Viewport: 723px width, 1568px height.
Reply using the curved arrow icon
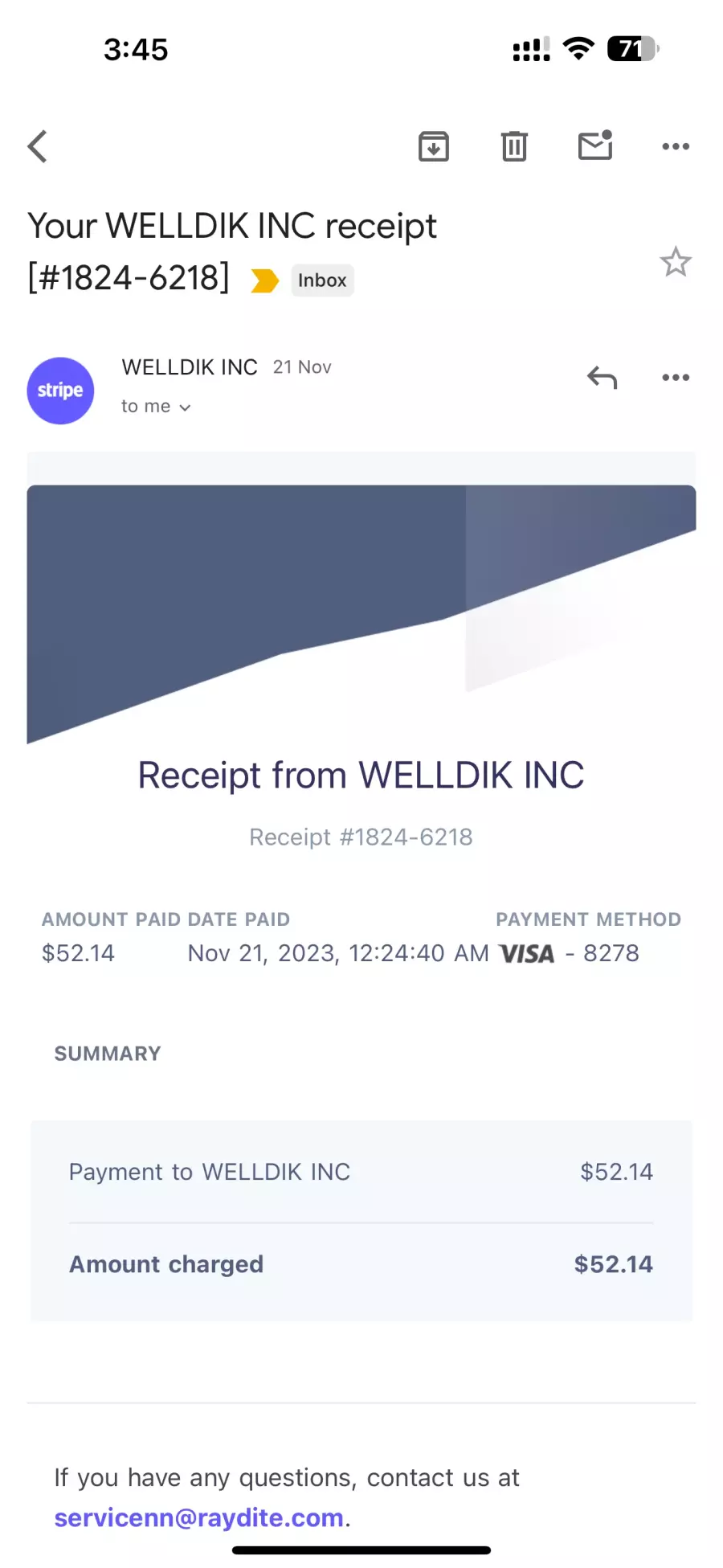602,377
